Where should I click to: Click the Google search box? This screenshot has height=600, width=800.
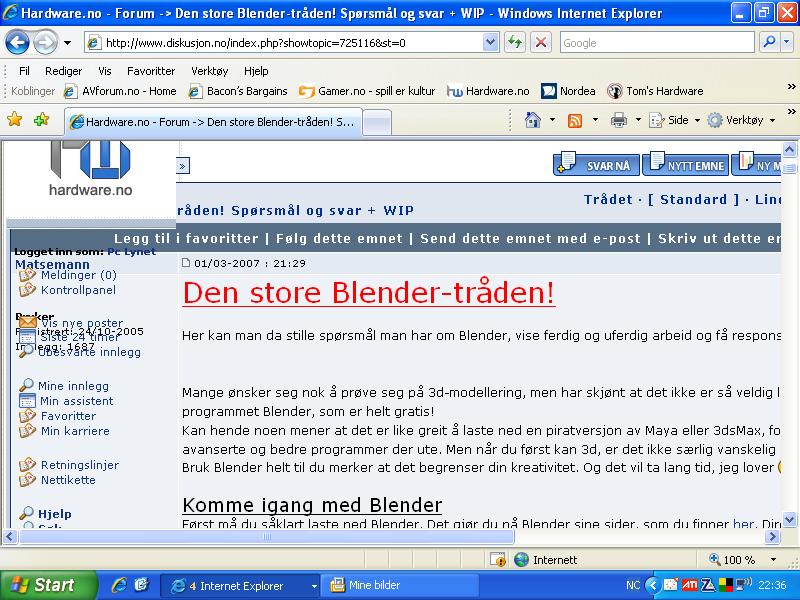click(657, 43)
